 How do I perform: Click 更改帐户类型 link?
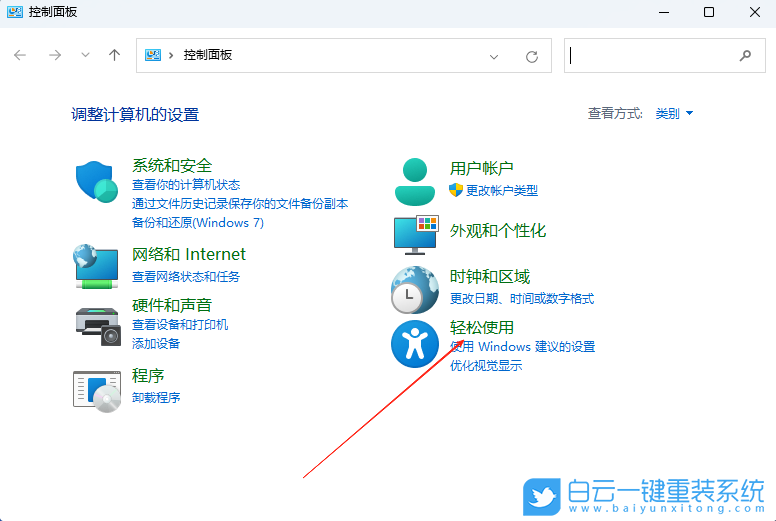502,190
